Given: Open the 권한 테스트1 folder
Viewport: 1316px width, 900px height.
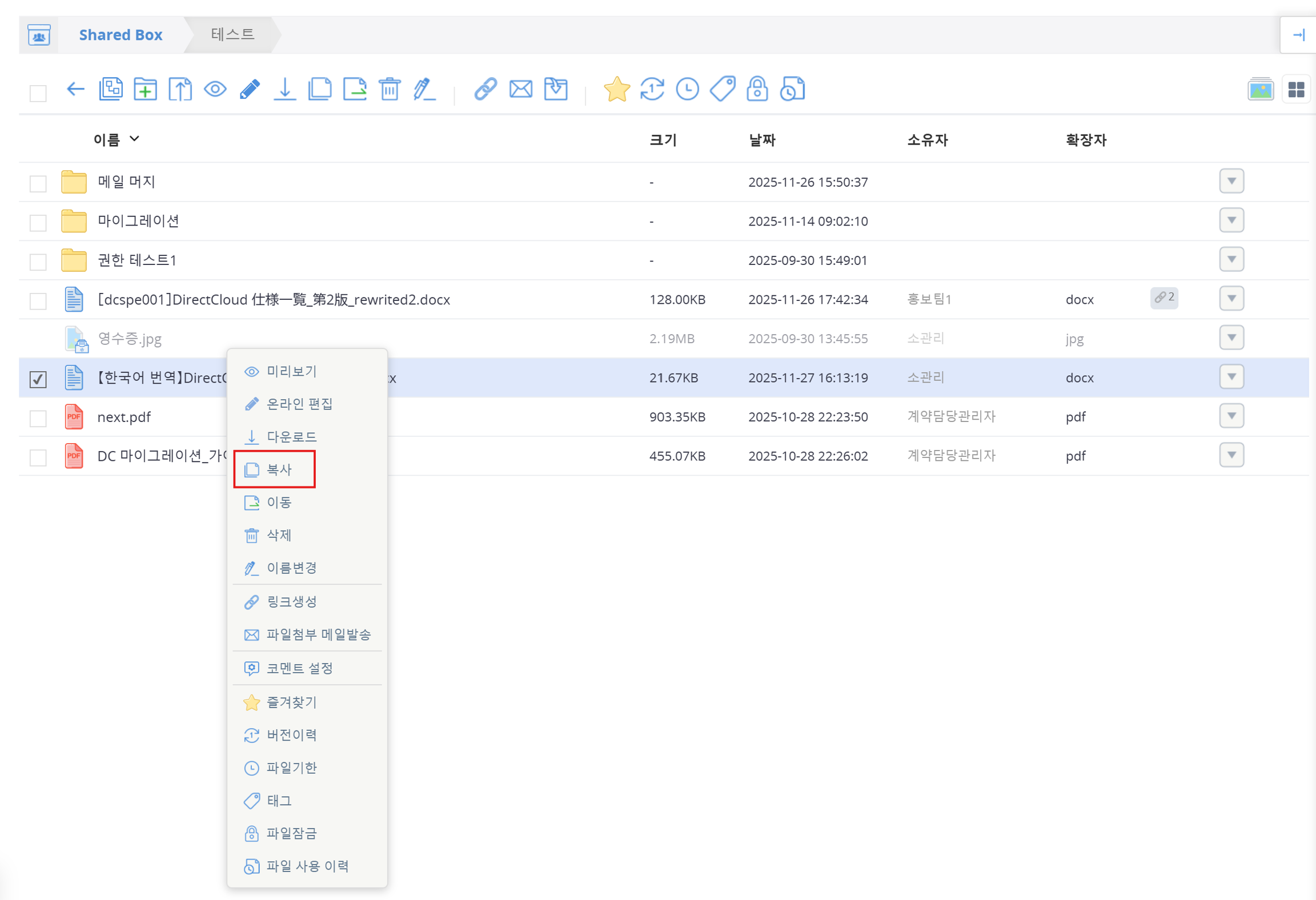Looking at the screenshot, I should pyautogui.click(x=137, y=260).
